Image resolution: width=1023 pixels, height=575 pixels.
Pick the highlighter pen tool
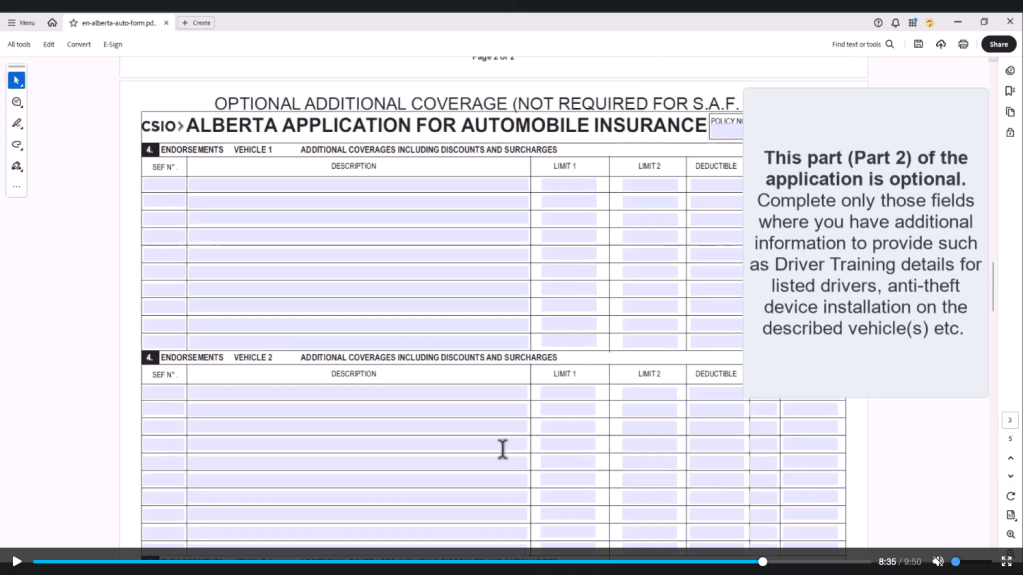coord(16,123)
